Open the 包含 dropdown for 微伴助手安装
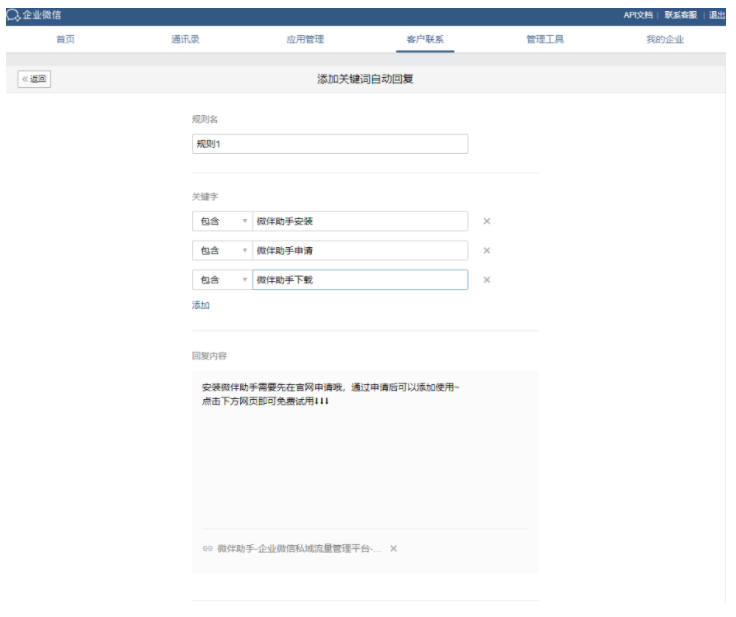 click(x=221, y=221)
